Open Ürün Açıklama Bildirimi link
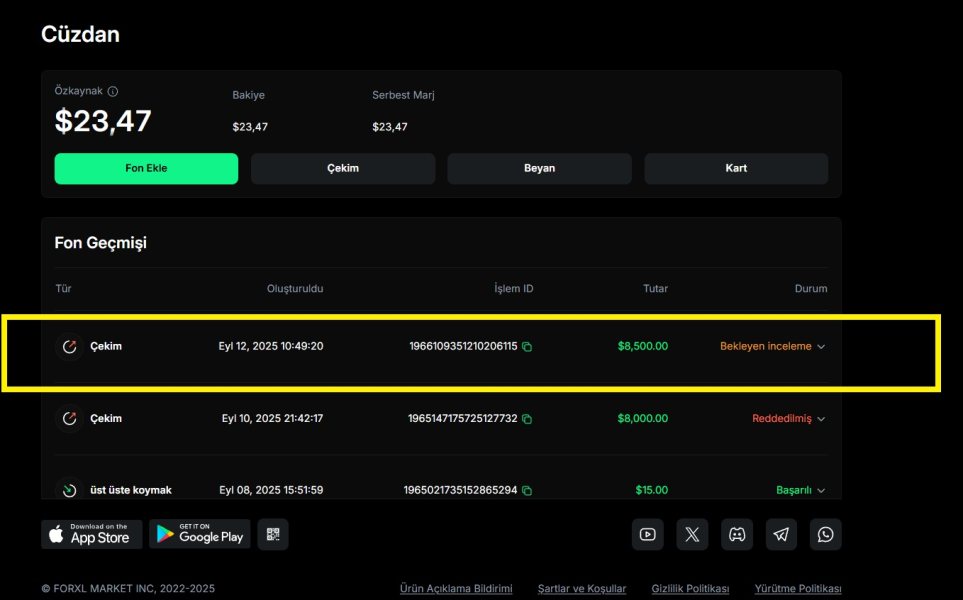This screenshot has height=600, width=963. tap(456, 588)
